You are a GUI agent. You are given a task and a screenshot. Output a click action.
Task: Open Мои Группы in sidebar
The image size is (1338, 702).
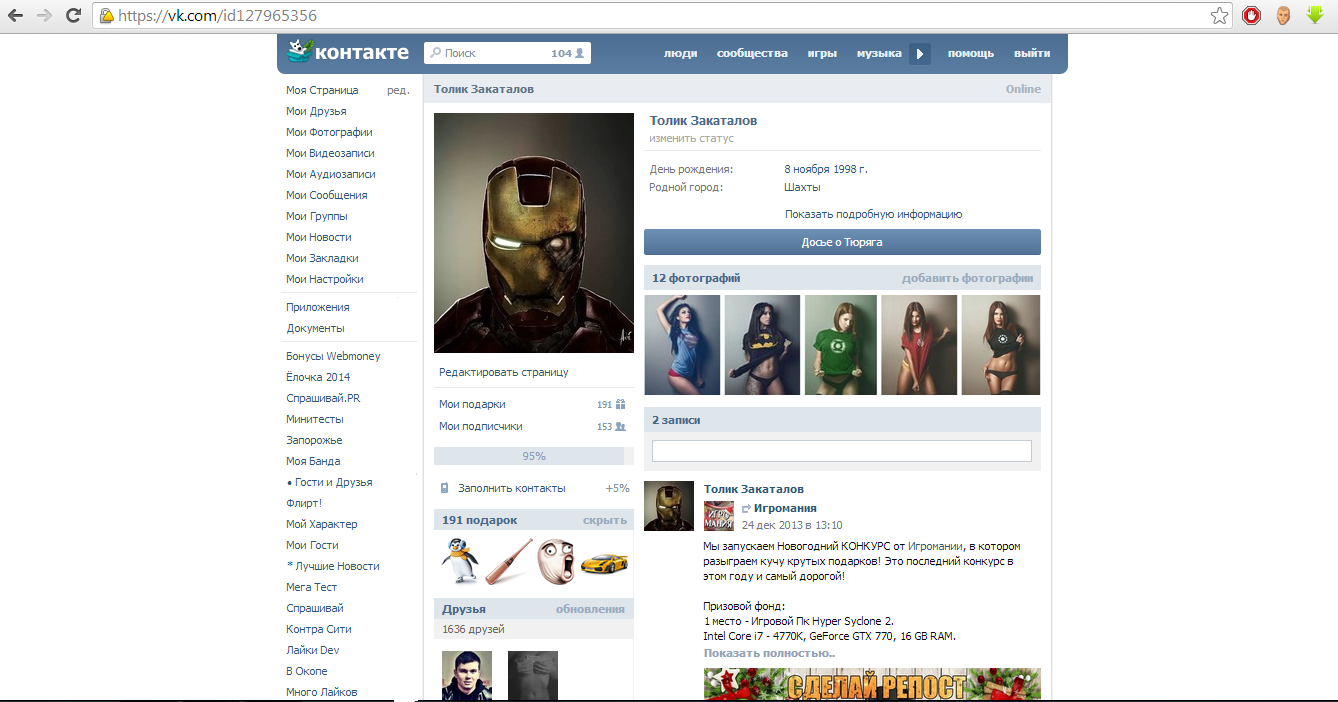coord(317,216)
